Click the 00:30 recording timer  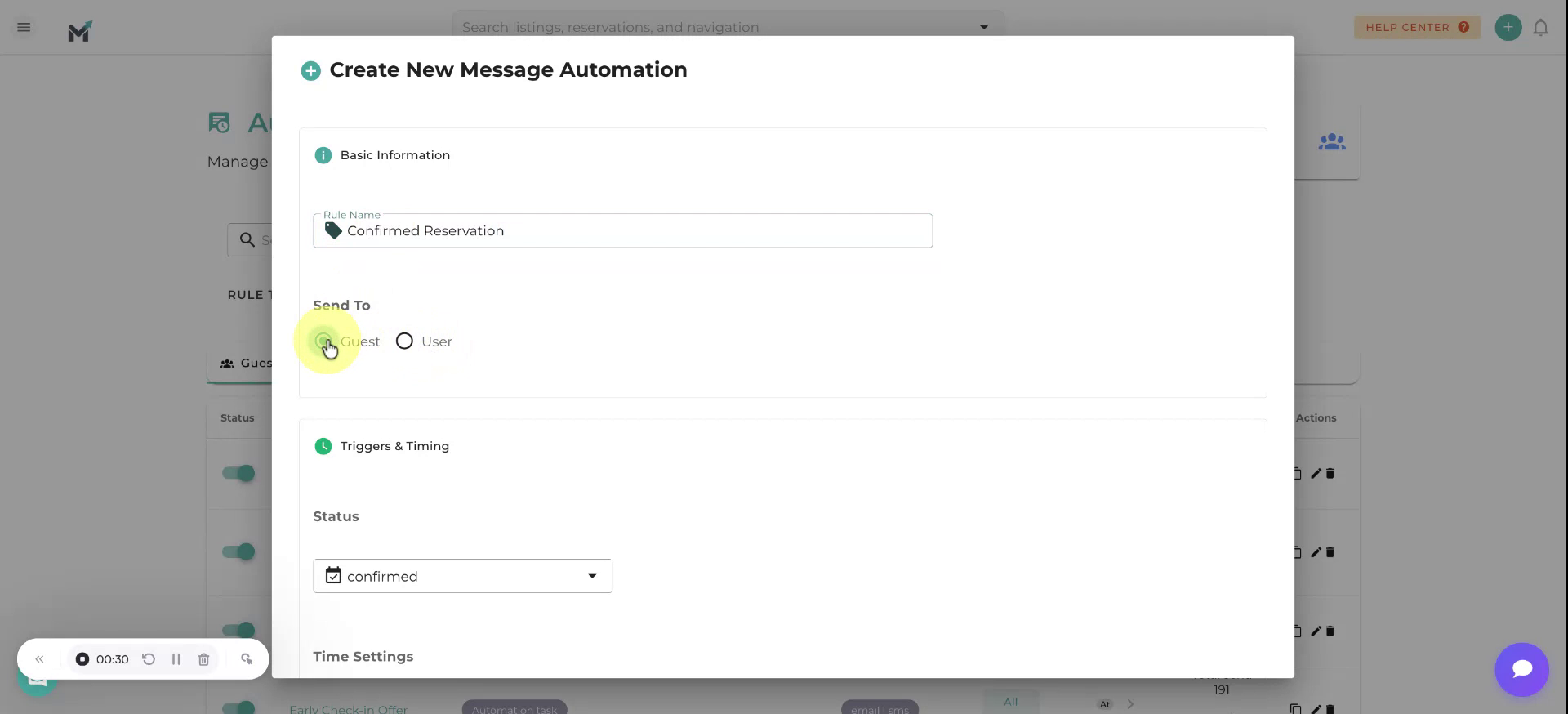(x=113, y=659)
